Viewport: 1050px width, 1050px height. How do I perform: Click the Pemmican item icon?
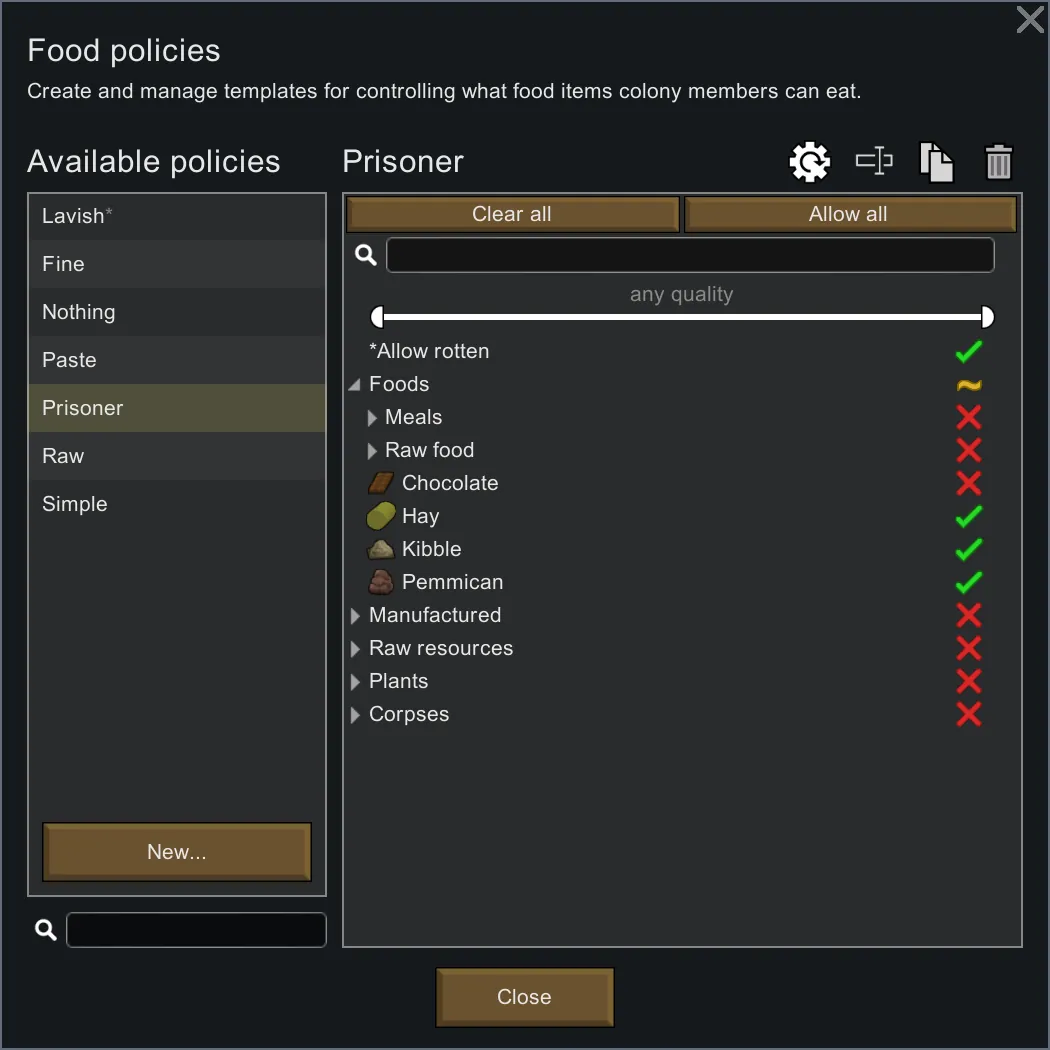pos(381,582)
